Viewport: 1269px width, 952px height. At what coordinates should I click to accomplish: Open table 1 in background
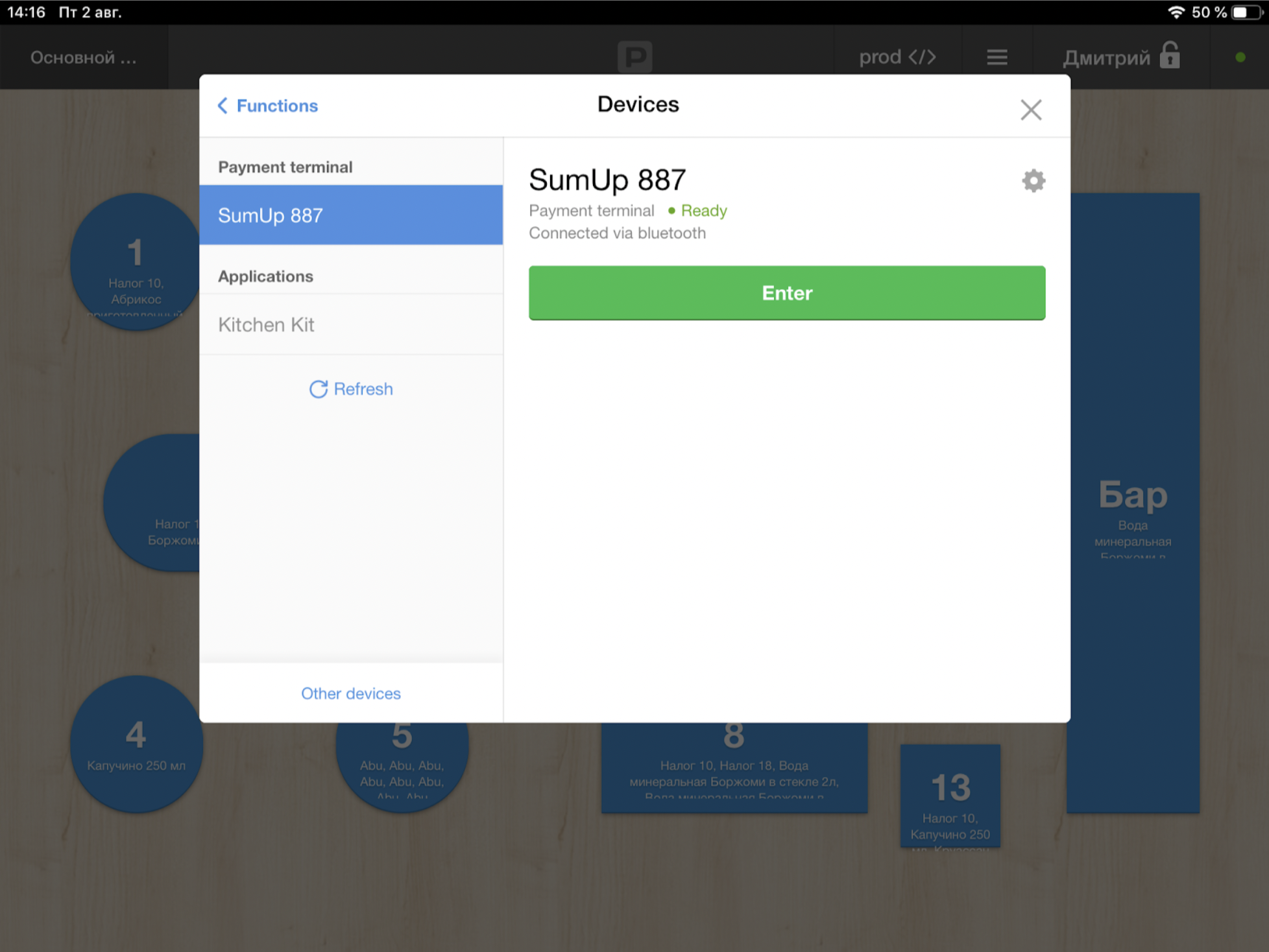(135, 262)
